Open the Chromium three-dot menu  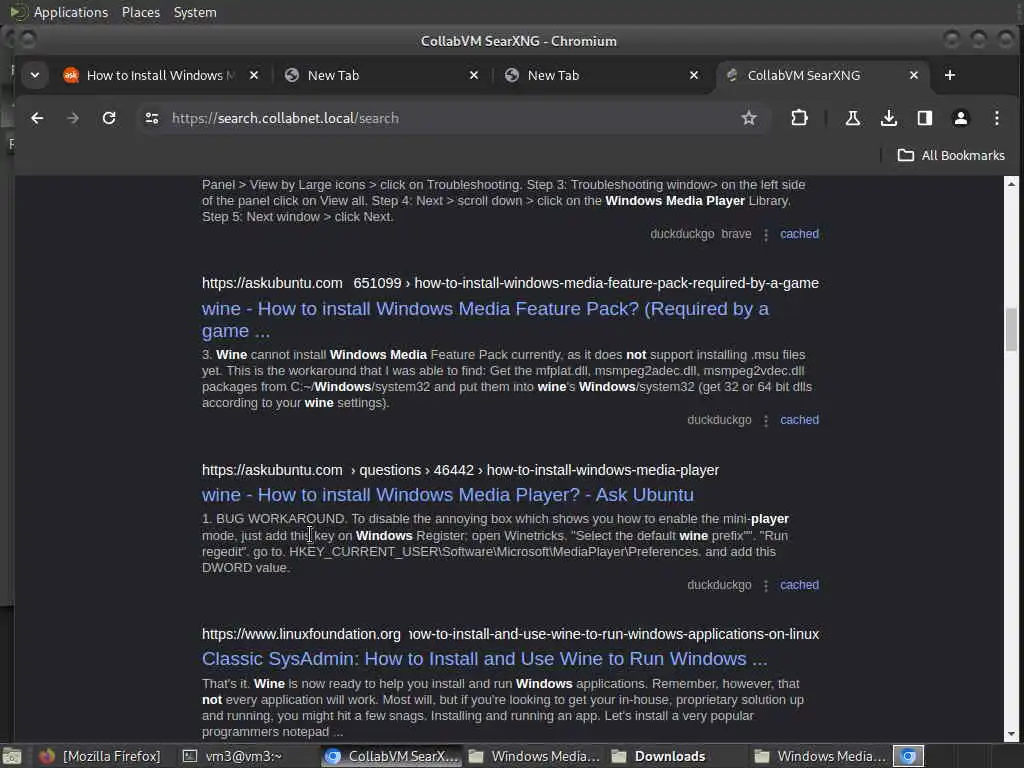tap(997, 118)
